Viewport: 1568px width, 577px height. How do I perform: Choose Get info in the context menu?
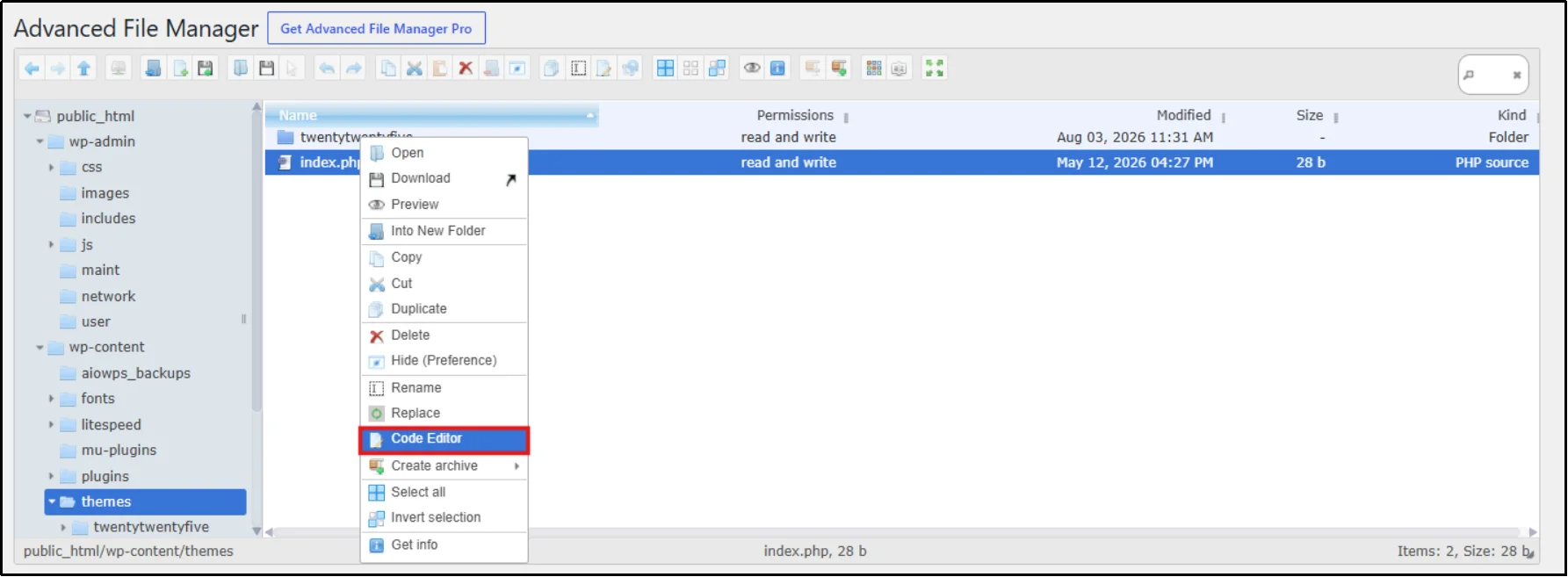point(444,545)
